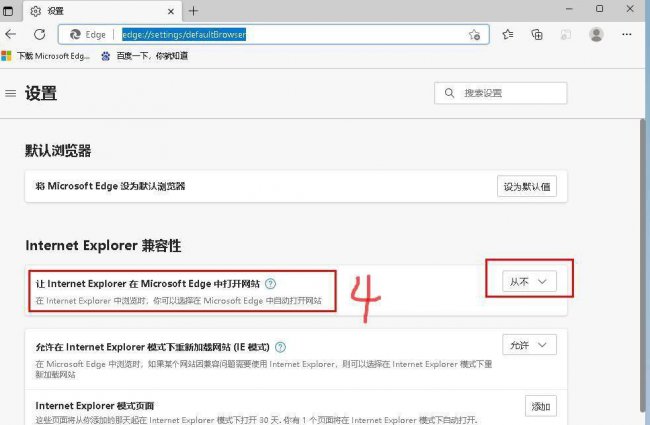The image size is (650, 425).
Task: Open the 允许 dropdown for IE mode
Action: [529, 345]
